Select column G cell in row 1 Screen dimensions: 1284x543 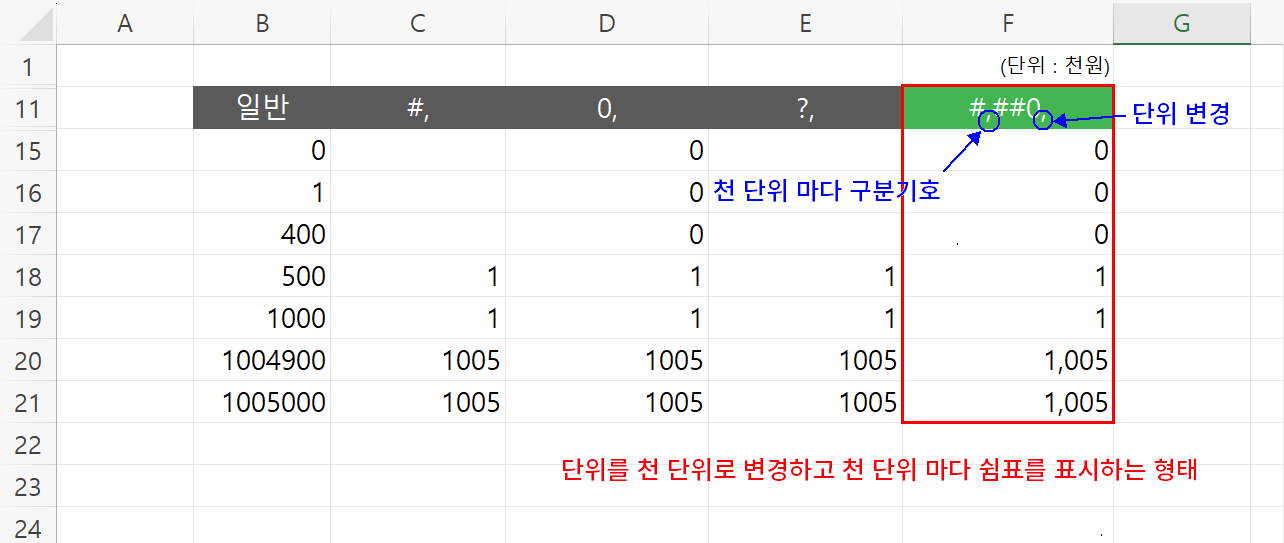[x=1182, y=66]
